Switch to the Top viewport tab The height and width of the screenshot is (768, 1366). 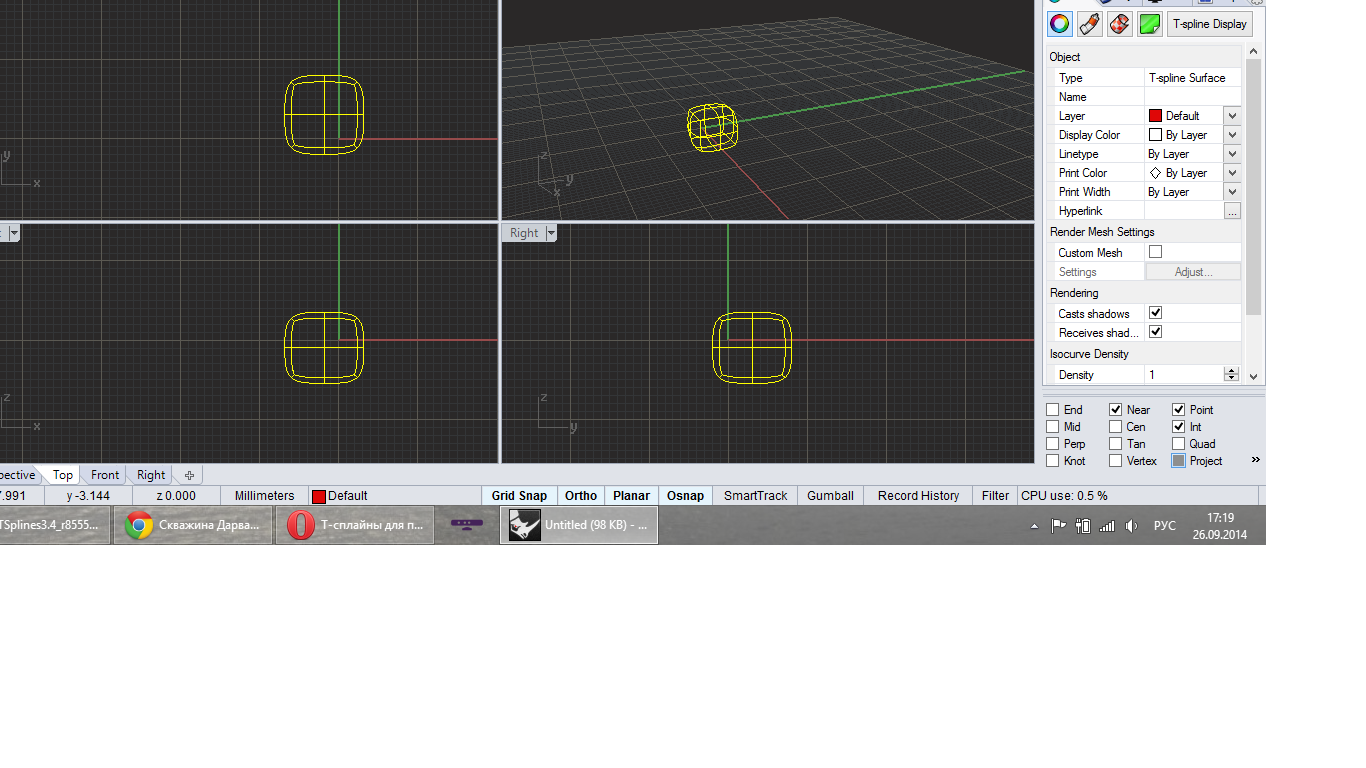click(x=63, y=475)
